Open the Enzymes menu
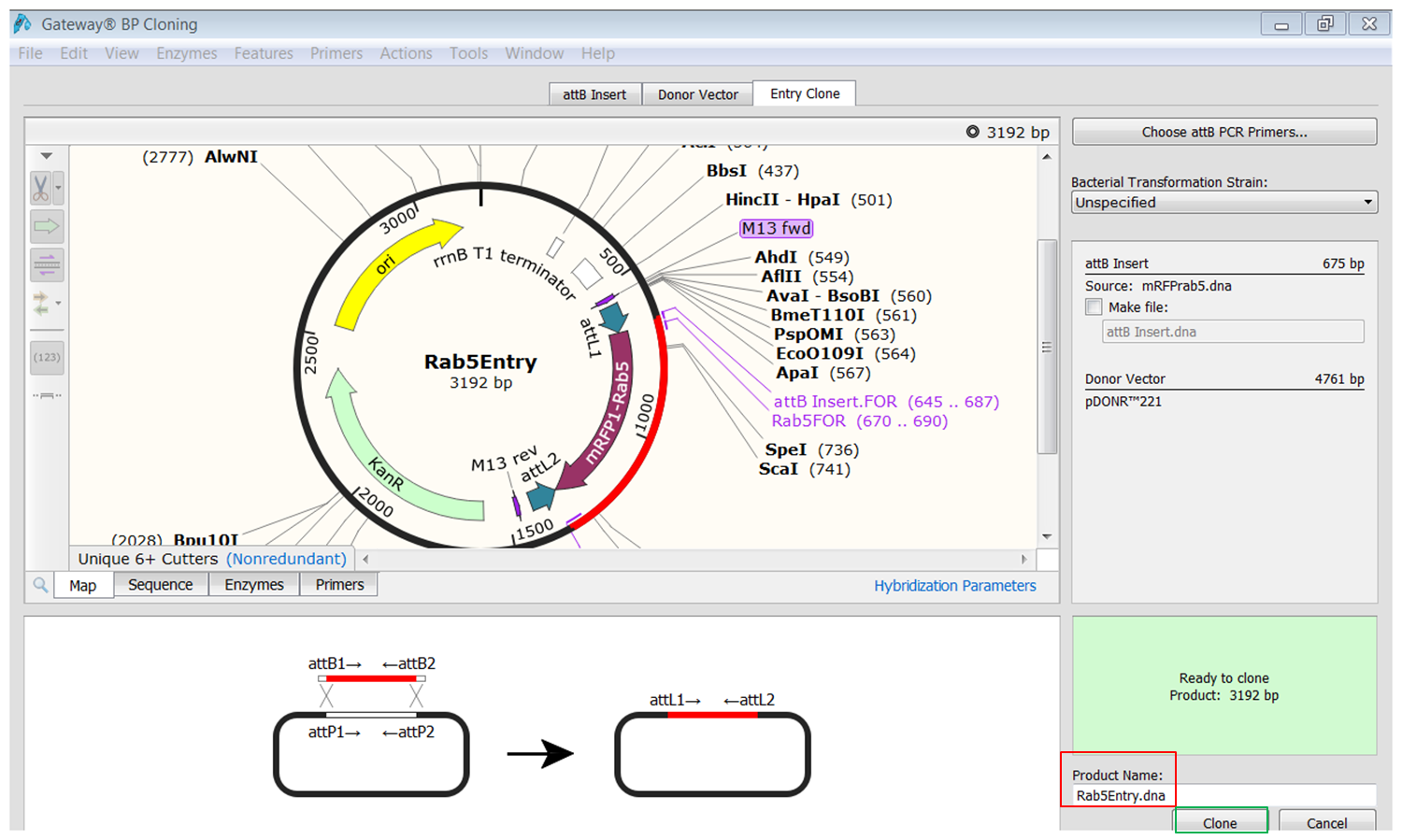 pyautogui.click(x=187, y=53)
